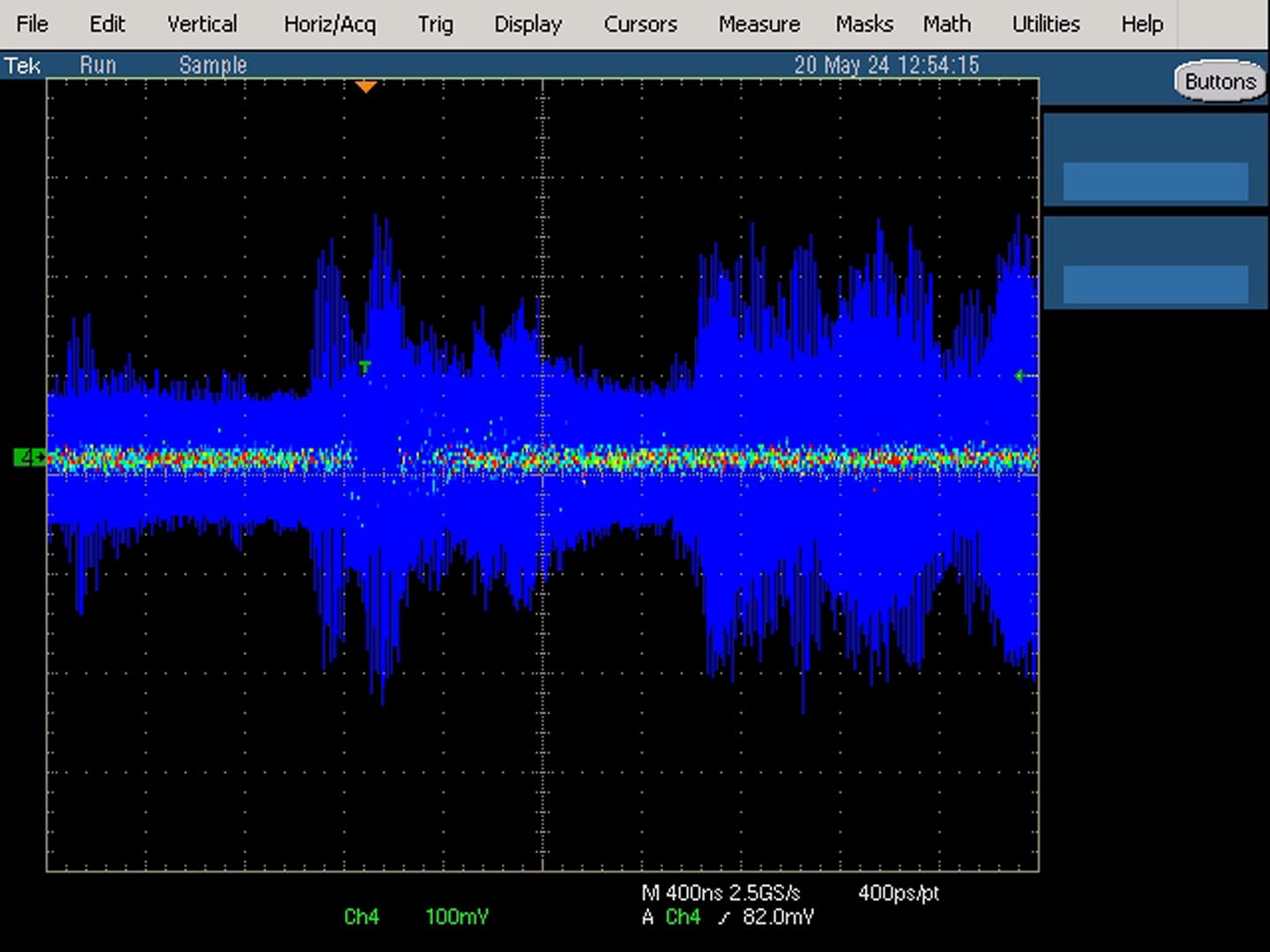Click the upper blank side panel button
Image resolution: width=1270 pixels, height=952 pixels.
(x=1155, y=182)
